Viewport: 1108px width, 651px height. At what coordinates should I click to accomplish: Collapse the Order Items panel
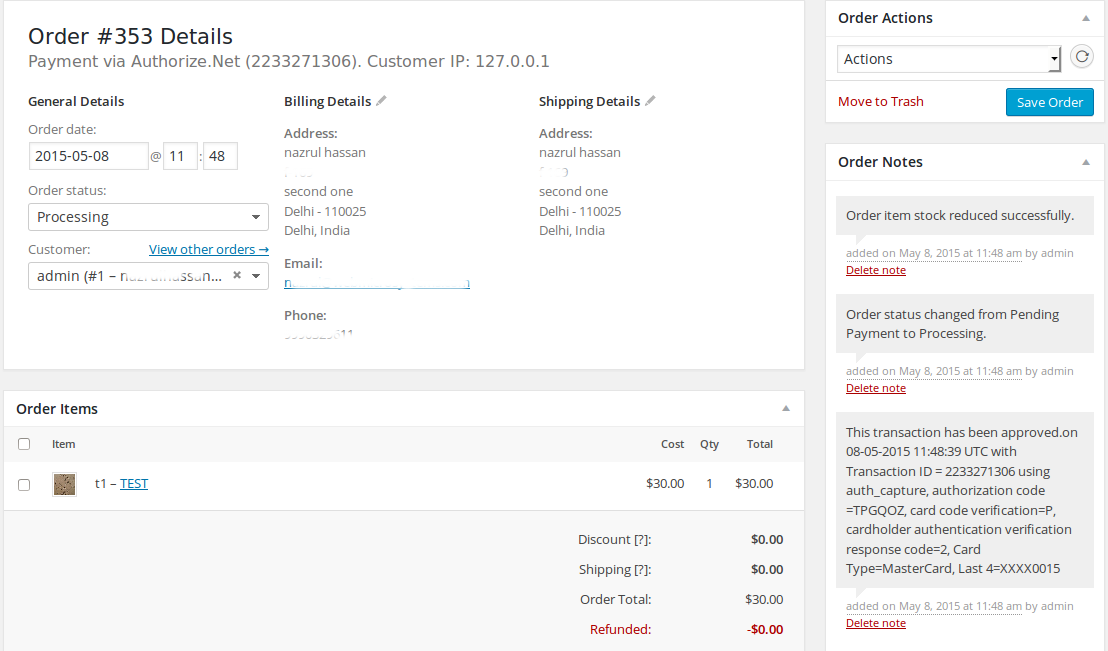tap(786, 409)
